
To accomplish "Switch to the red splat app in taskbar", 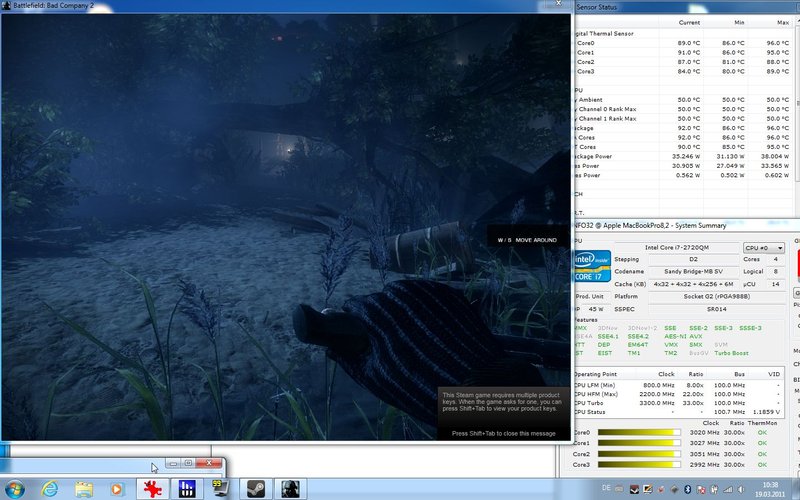I will 152,489.
